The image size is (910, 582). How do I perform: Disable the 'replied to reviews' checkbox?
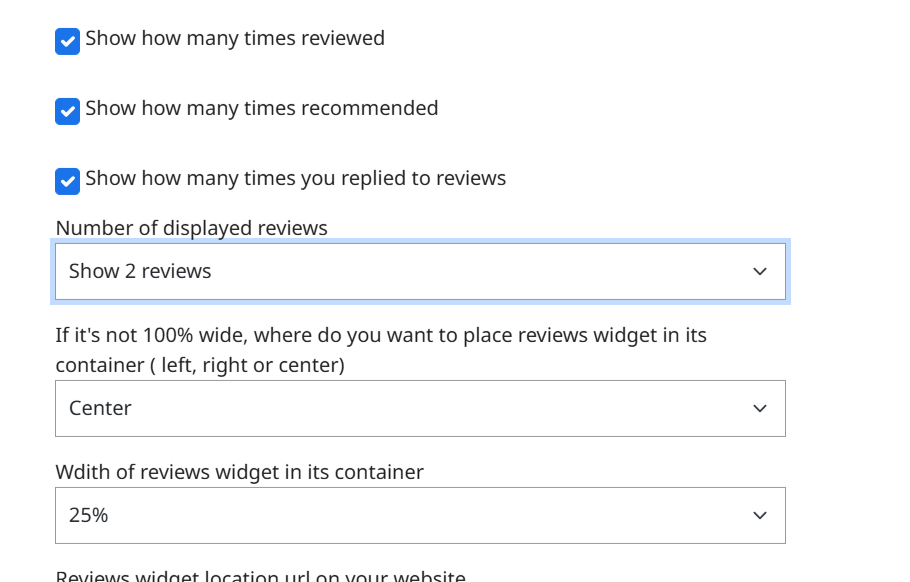click(67, 181)
